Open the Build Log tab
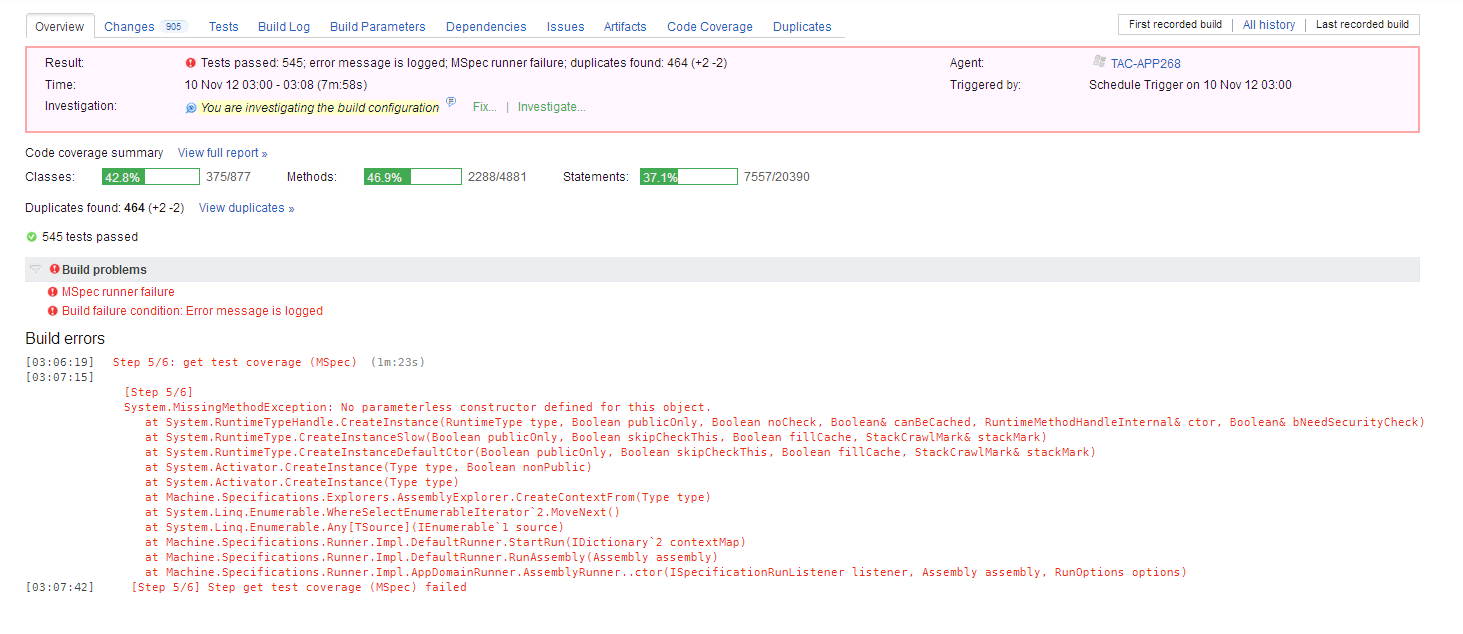The image size is (1463, 634). coord(283,27)
